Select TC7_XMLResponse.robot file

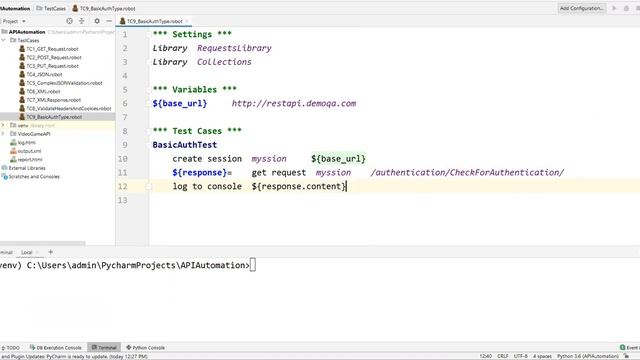coord(53,100)
